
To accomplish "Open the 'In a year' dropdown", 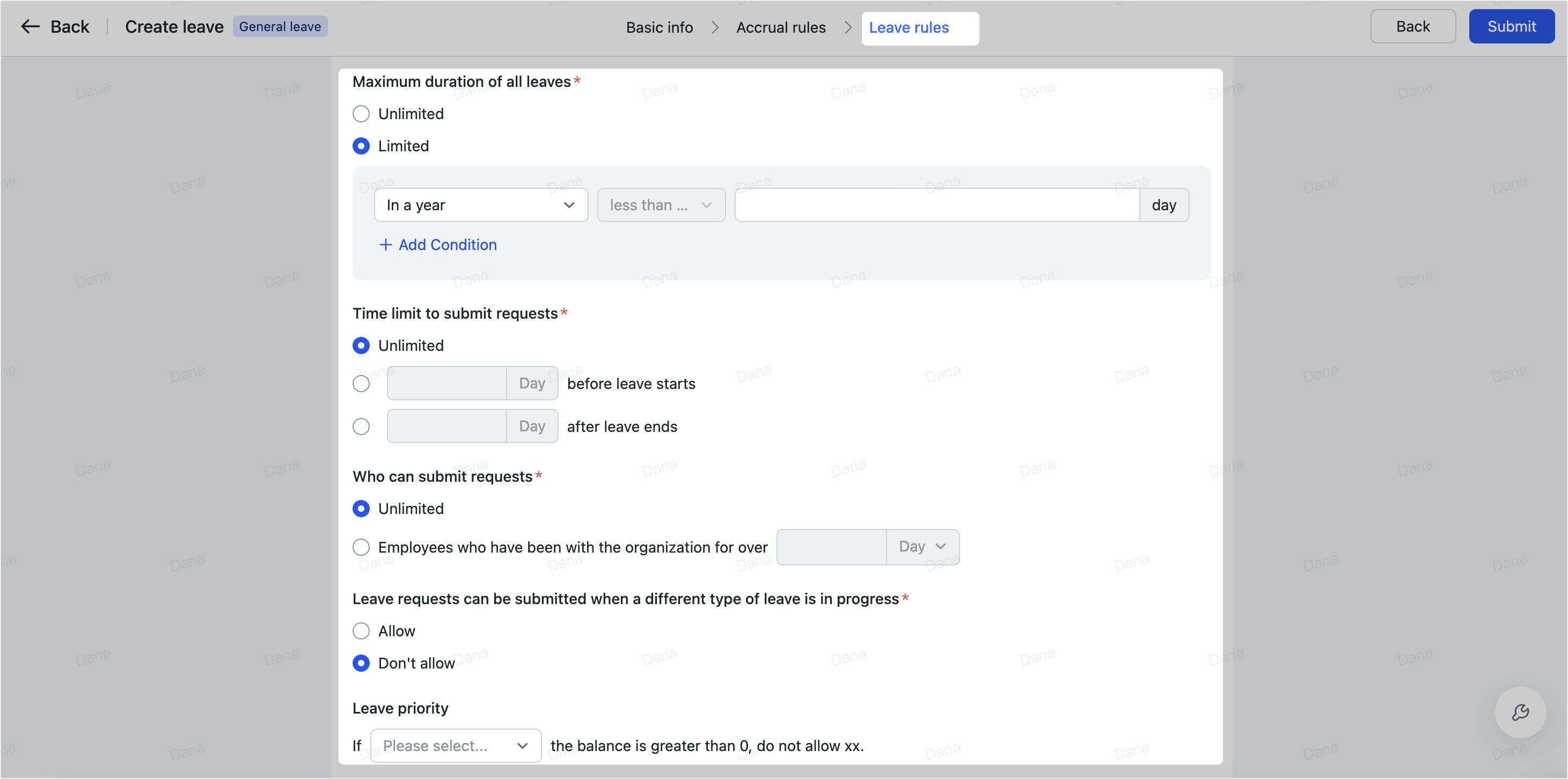I will (x=480, y=205).
